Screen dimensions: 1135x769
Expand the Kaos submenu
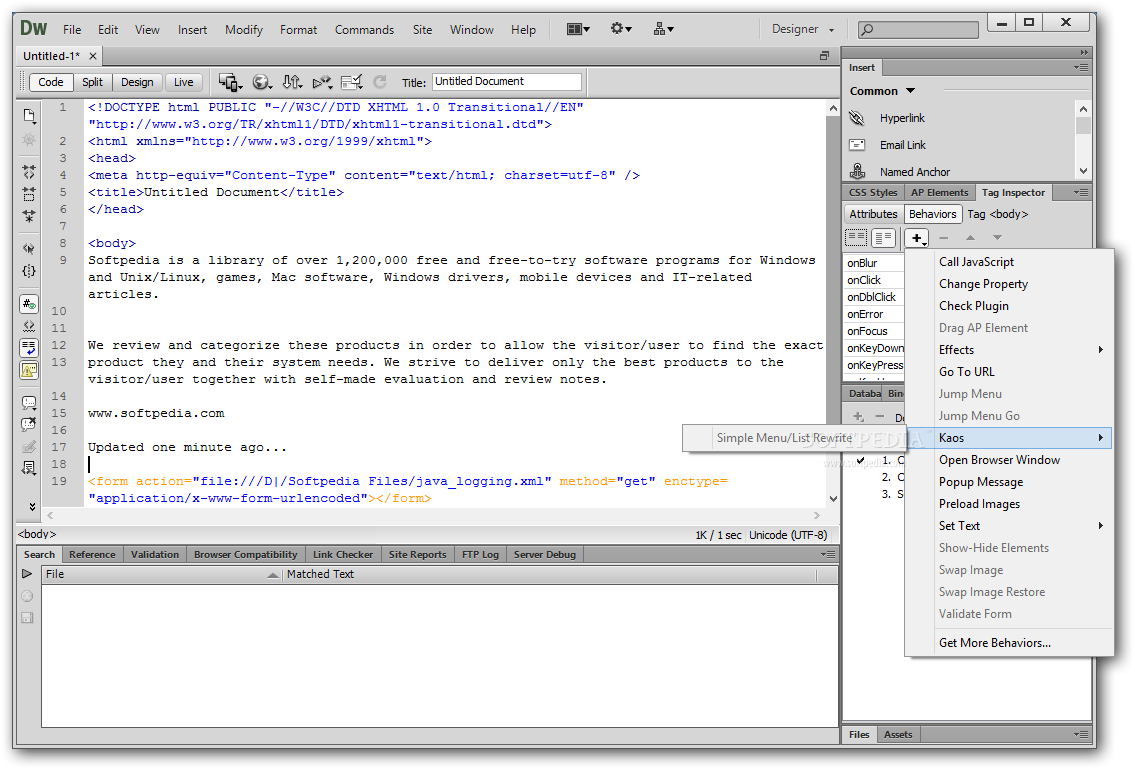pos(1010,437)
